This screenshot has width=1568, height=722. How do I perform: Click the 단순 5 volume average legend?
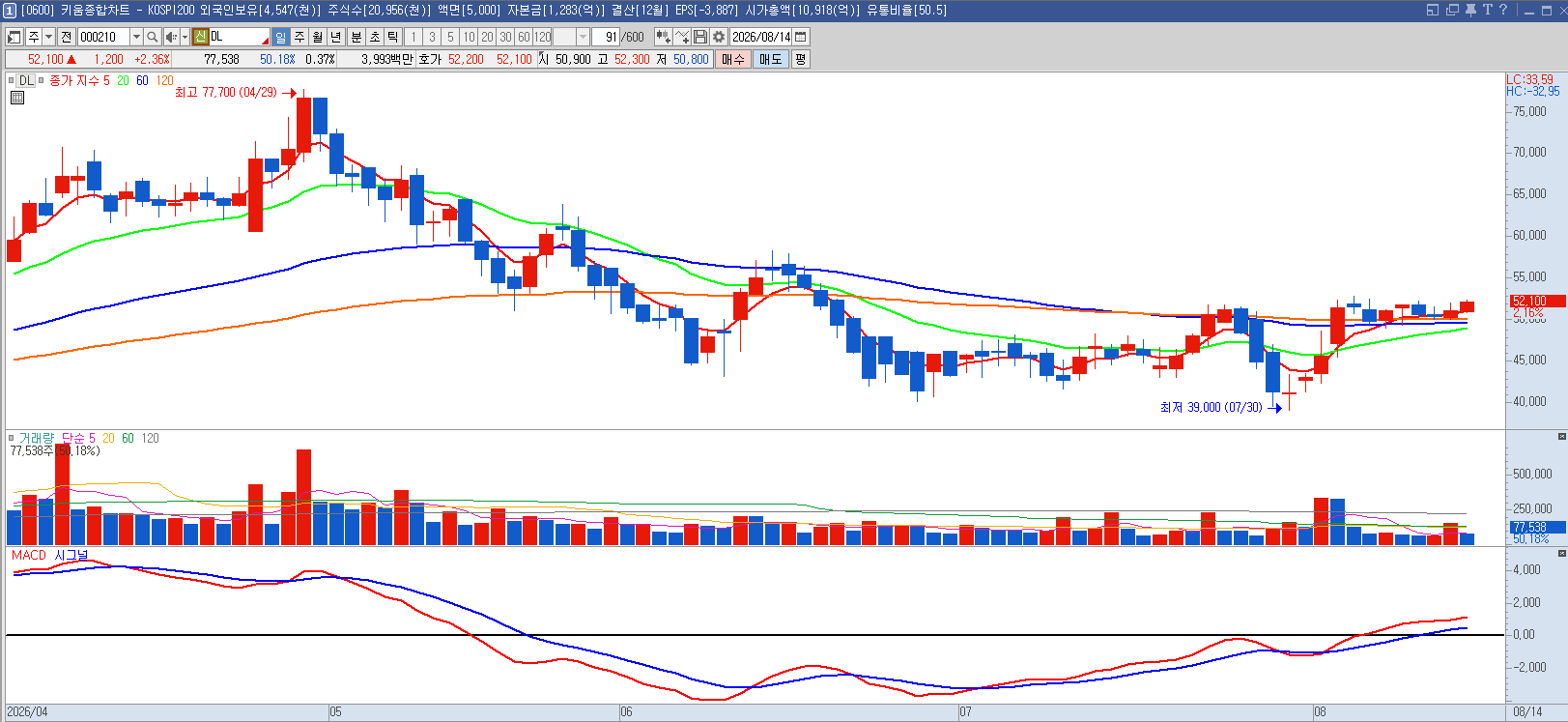tap(78, 438)
